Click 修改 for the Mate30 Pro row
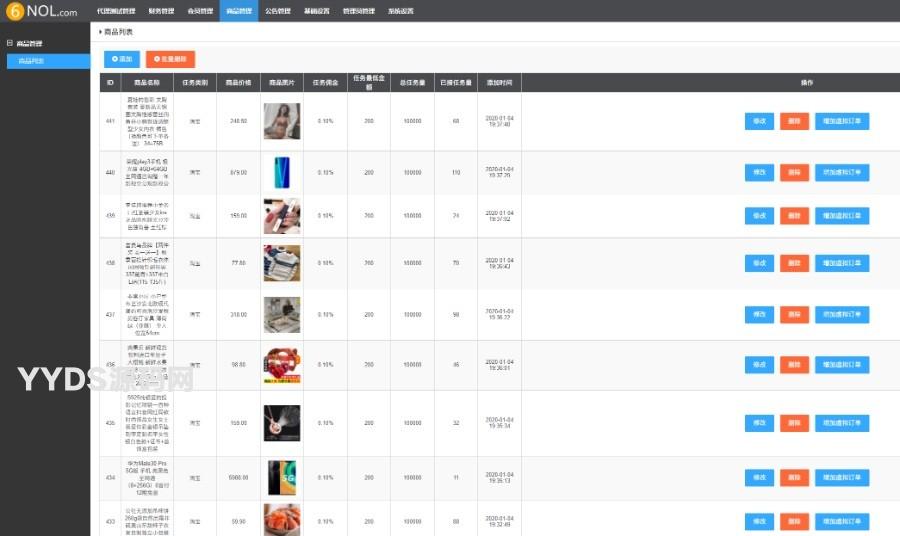 click(759, 478)
